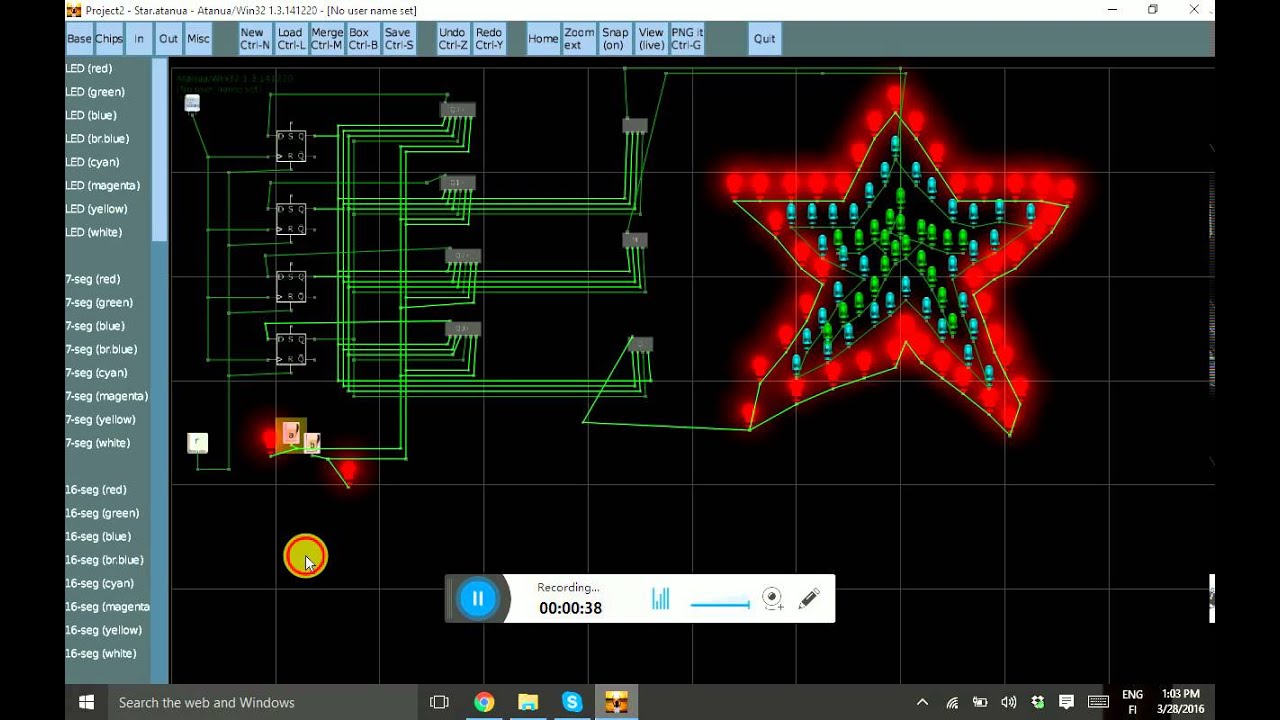Viewport: 1280px width, 720px height.
Task: Open the audio level bars in recorder
Action: (660, 598)
